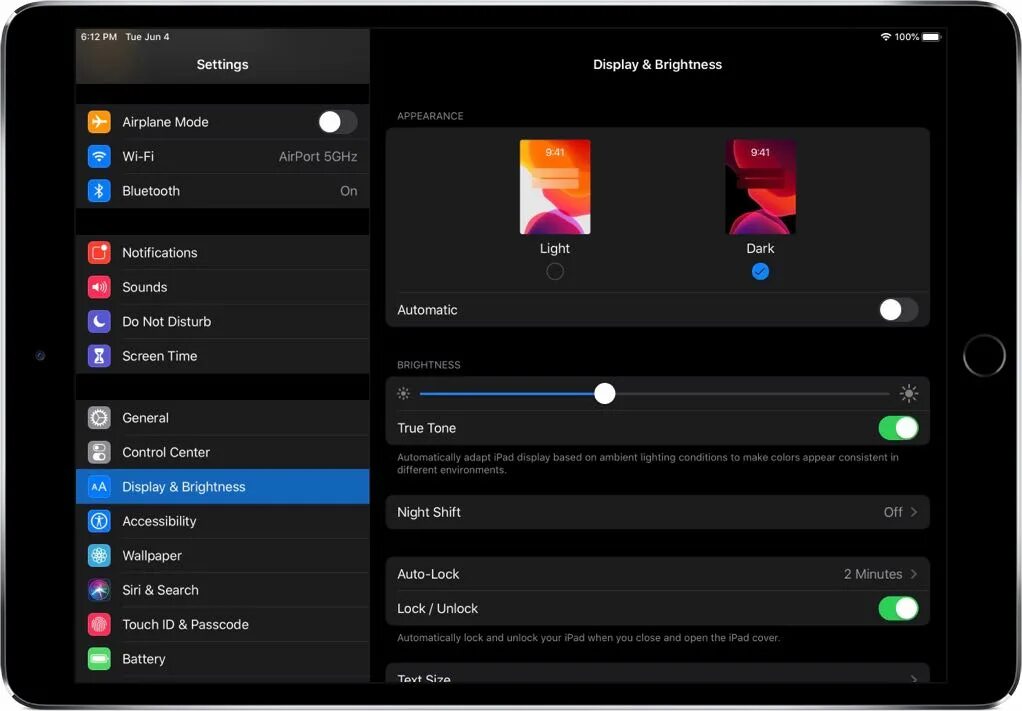Screen dimensions: 1022x711
Task: Open Text Size via its chevron
Action: (x=914, y=678)
